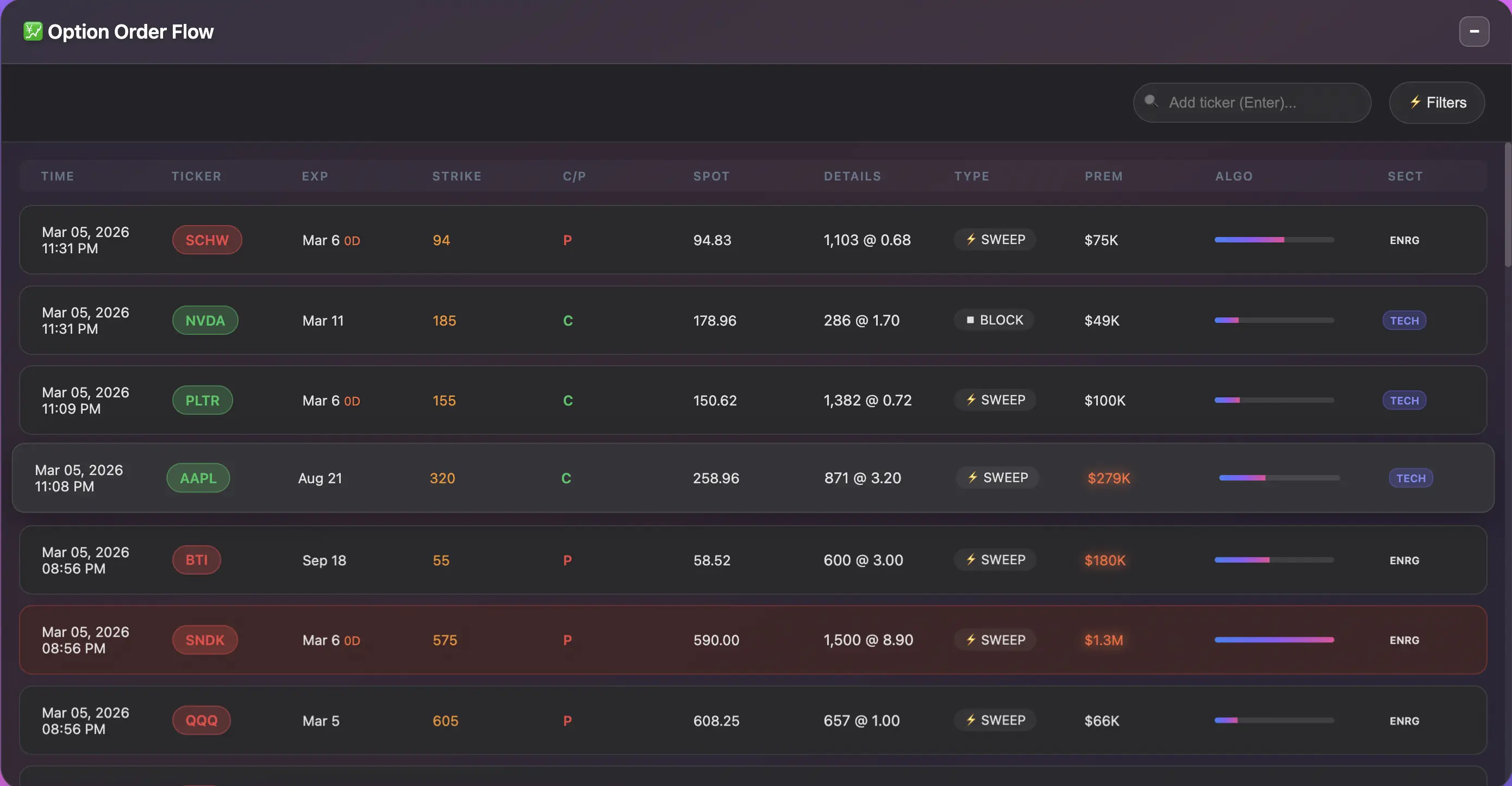Screen dimensions: 1512x786
Task: Click the PREM column header
Action: pyautogui.click(x=1103, y=176)
